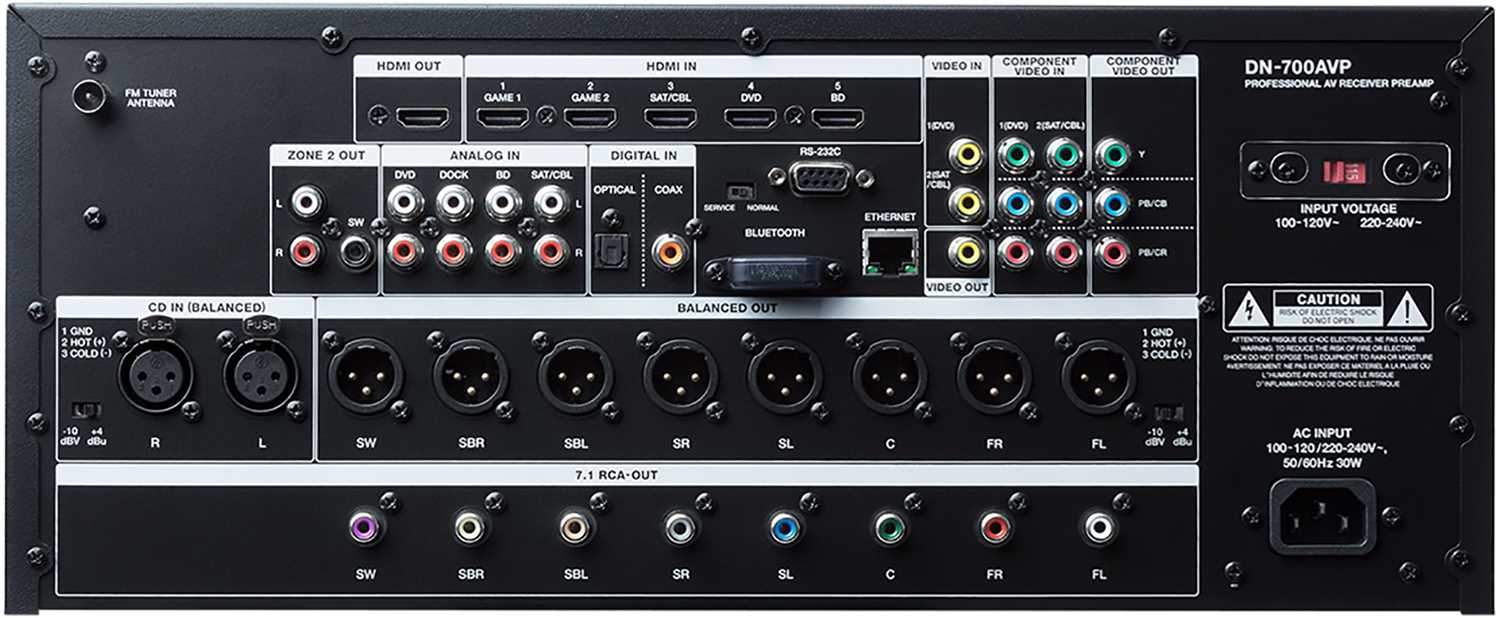
Task: Click the Component Video Out blue PB/CB jack
Action: [x=1112, y=203]
